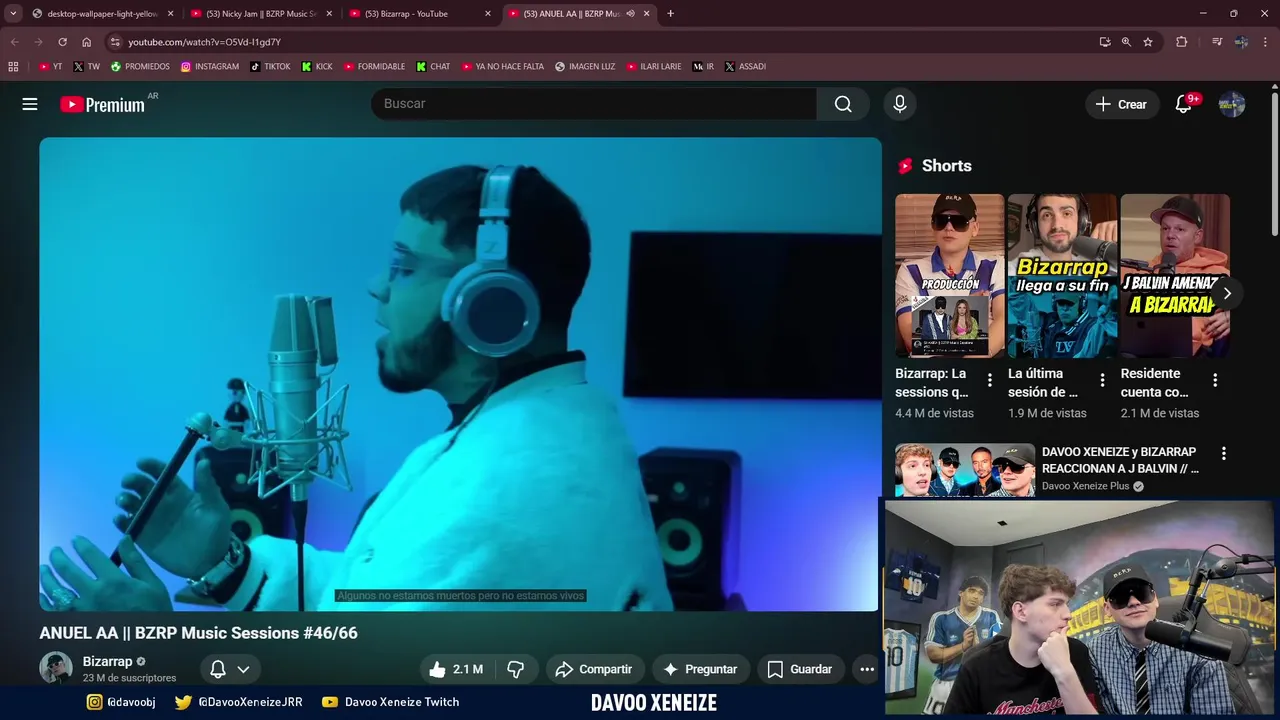Image resolution: width=1280 pixels, height=720 pixels.
Task: Go to YouTube Premium home logo
Action: pyautogui.click(x=102, y=104)
